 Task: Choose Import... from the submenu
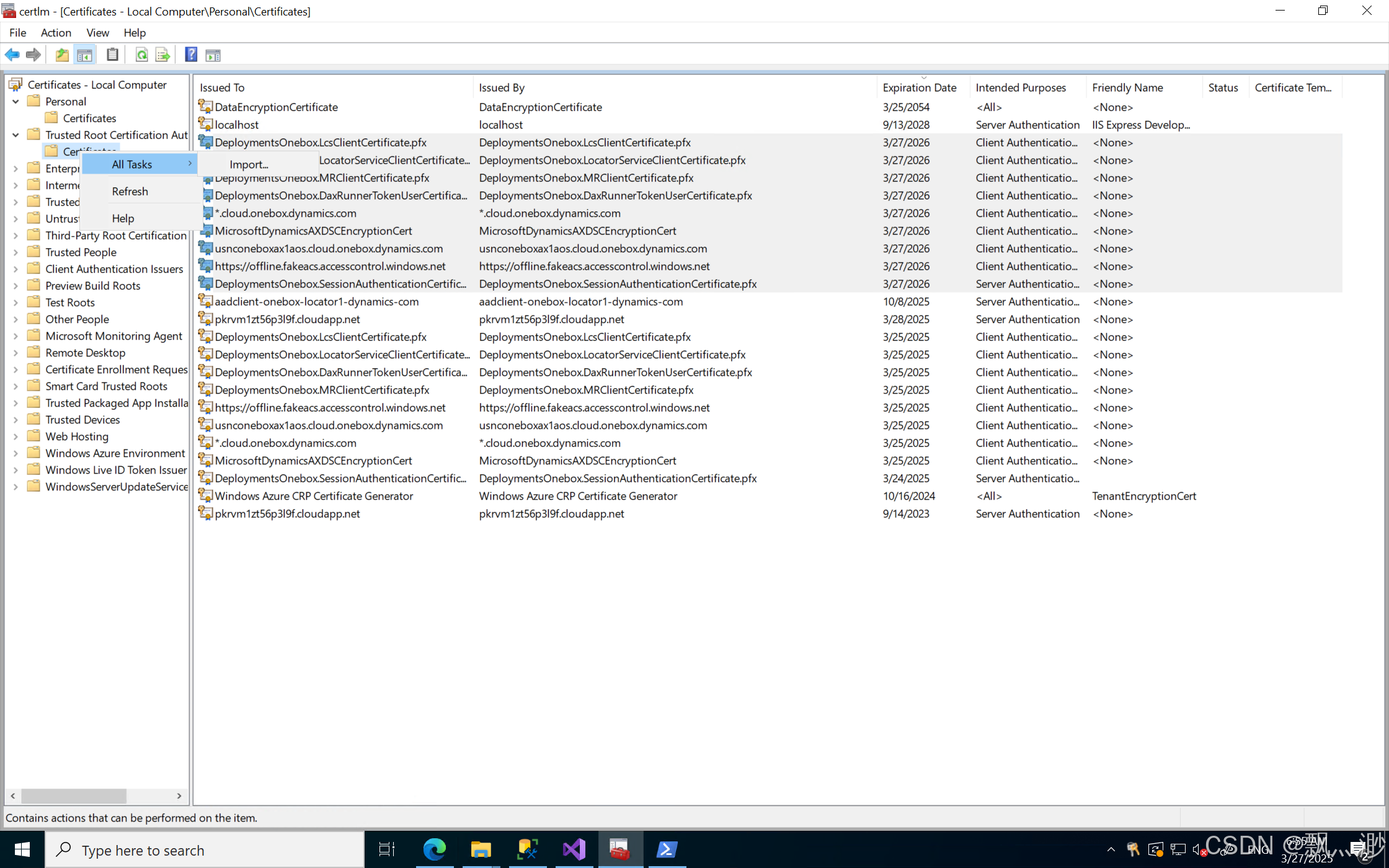(249, 164)
